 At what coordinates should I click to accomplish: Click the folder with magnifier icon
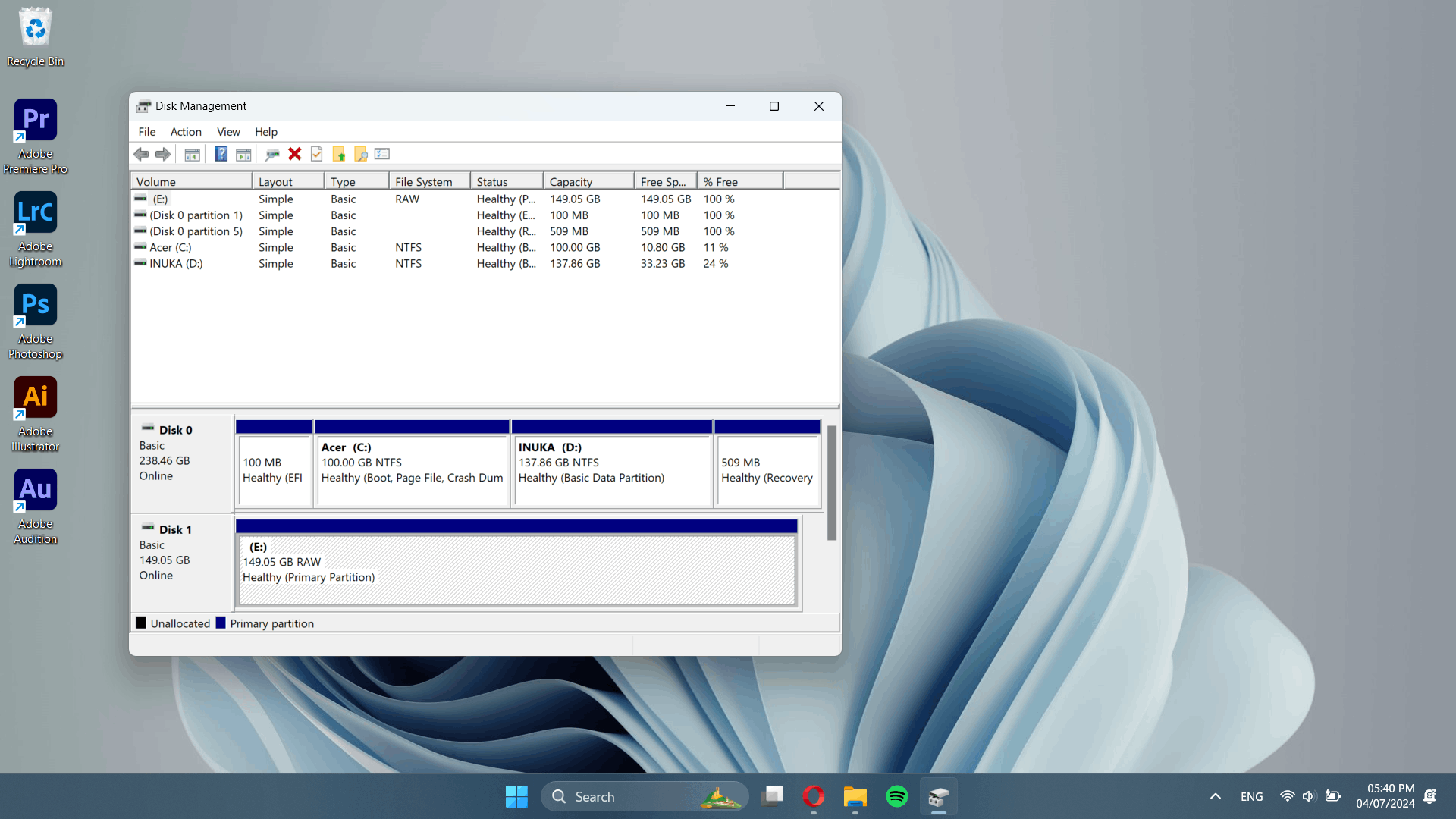pyautogui.click(x=361, y=155)
